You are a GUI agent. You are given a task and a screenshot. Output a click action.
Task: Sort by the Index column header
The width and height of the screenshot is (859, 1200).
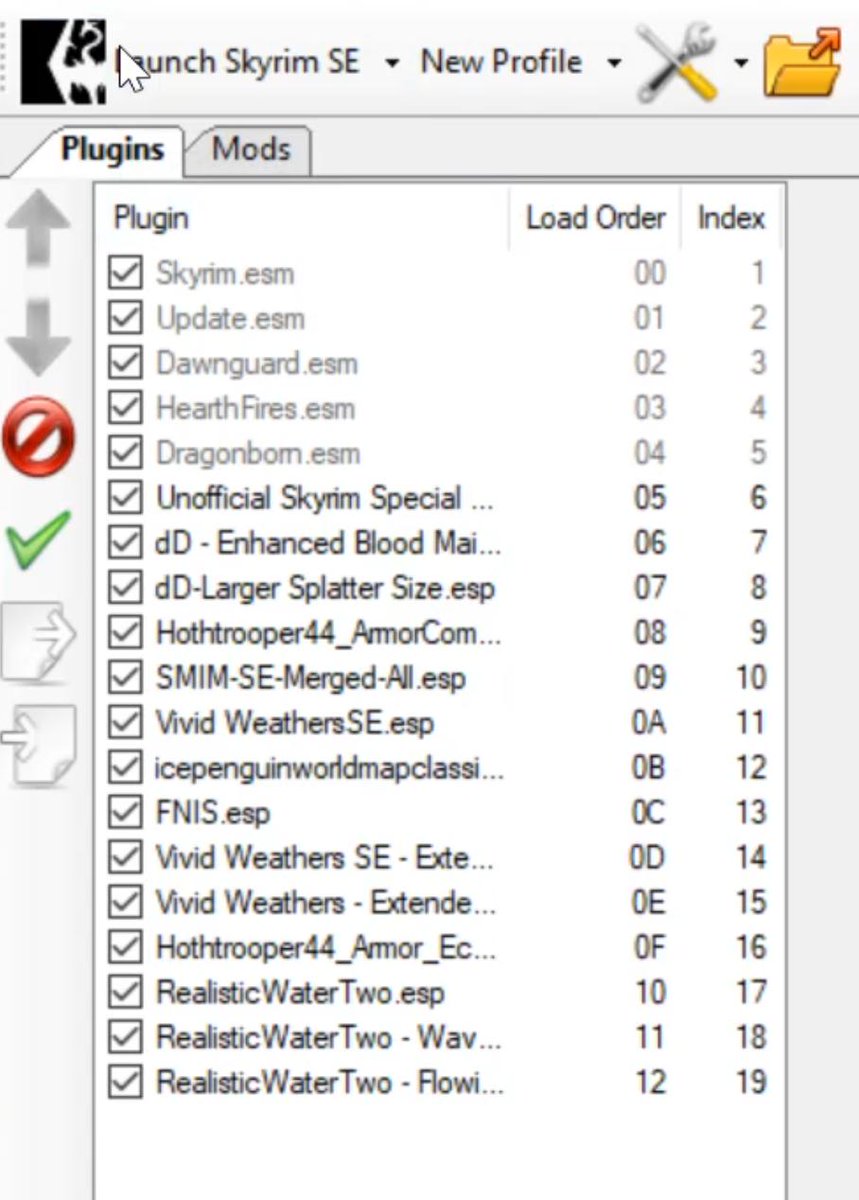pos(731,218)
